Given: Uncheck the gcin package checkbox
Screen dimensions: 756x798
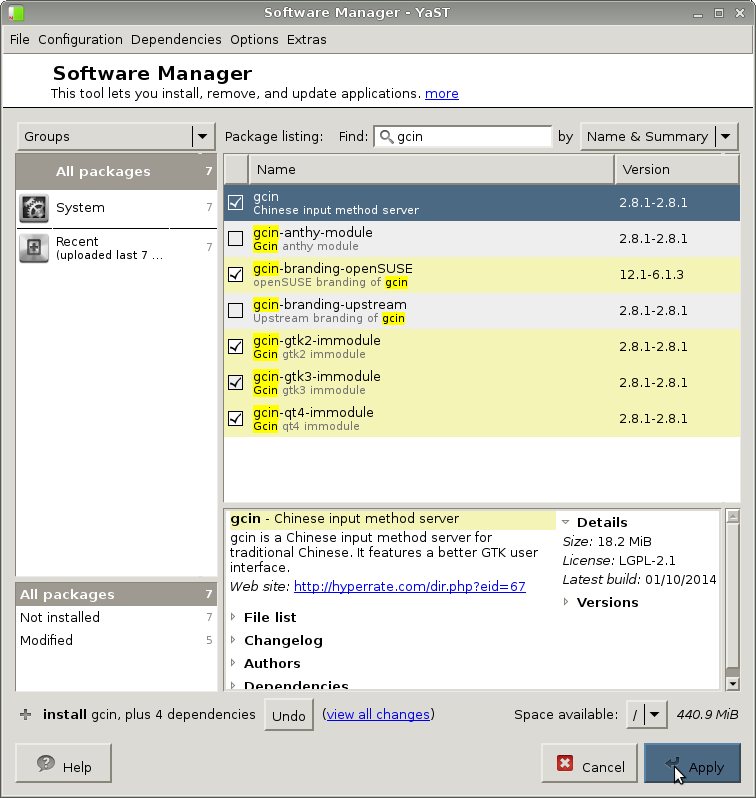Looking at the screenshot, I should click(x=236, y=203).
